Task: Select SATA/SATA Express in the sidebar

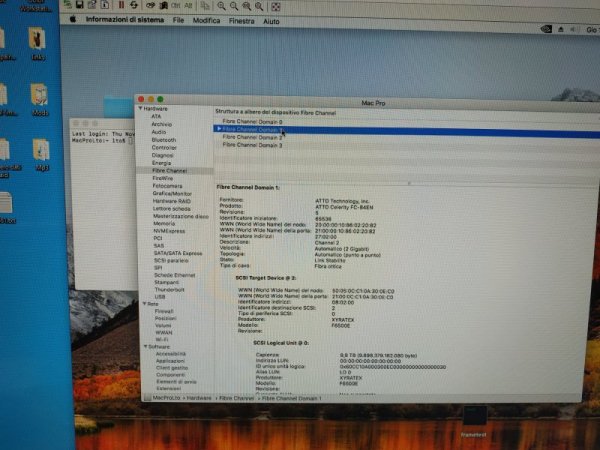Action: click(x=178, y=253)
